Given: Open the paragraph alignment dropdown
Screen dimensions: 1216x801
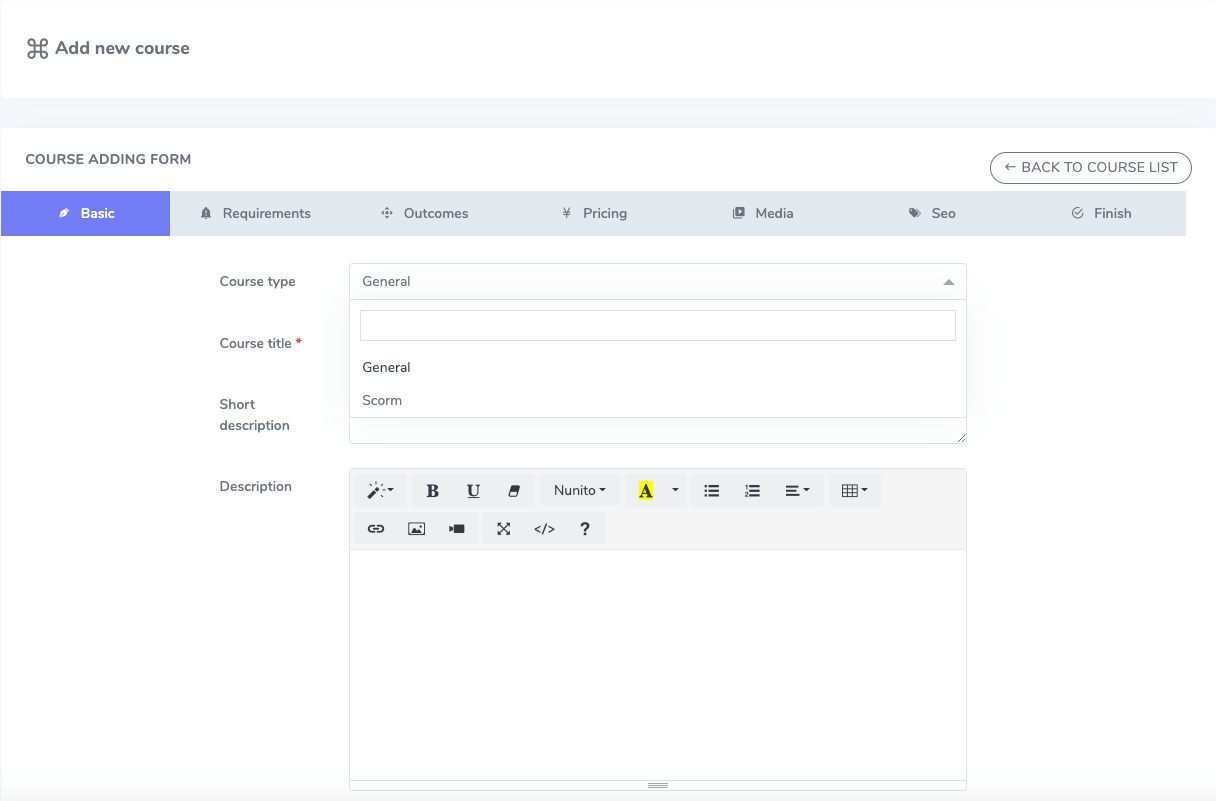Looking at the screenshot, I should pos(797,491).
